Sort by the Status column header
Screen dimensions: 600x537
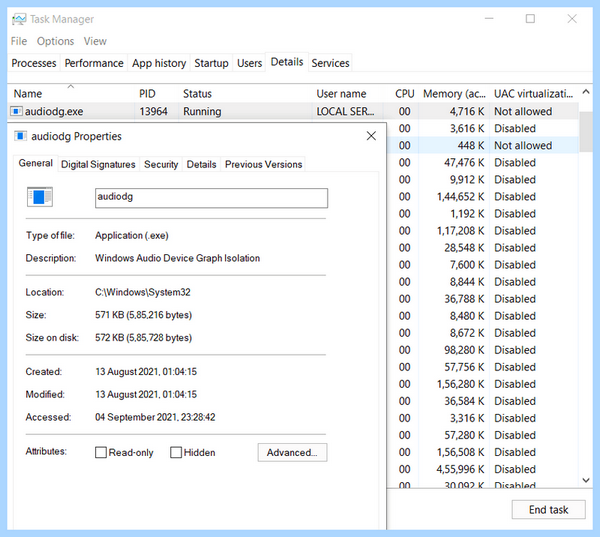(x=245, y=93)
